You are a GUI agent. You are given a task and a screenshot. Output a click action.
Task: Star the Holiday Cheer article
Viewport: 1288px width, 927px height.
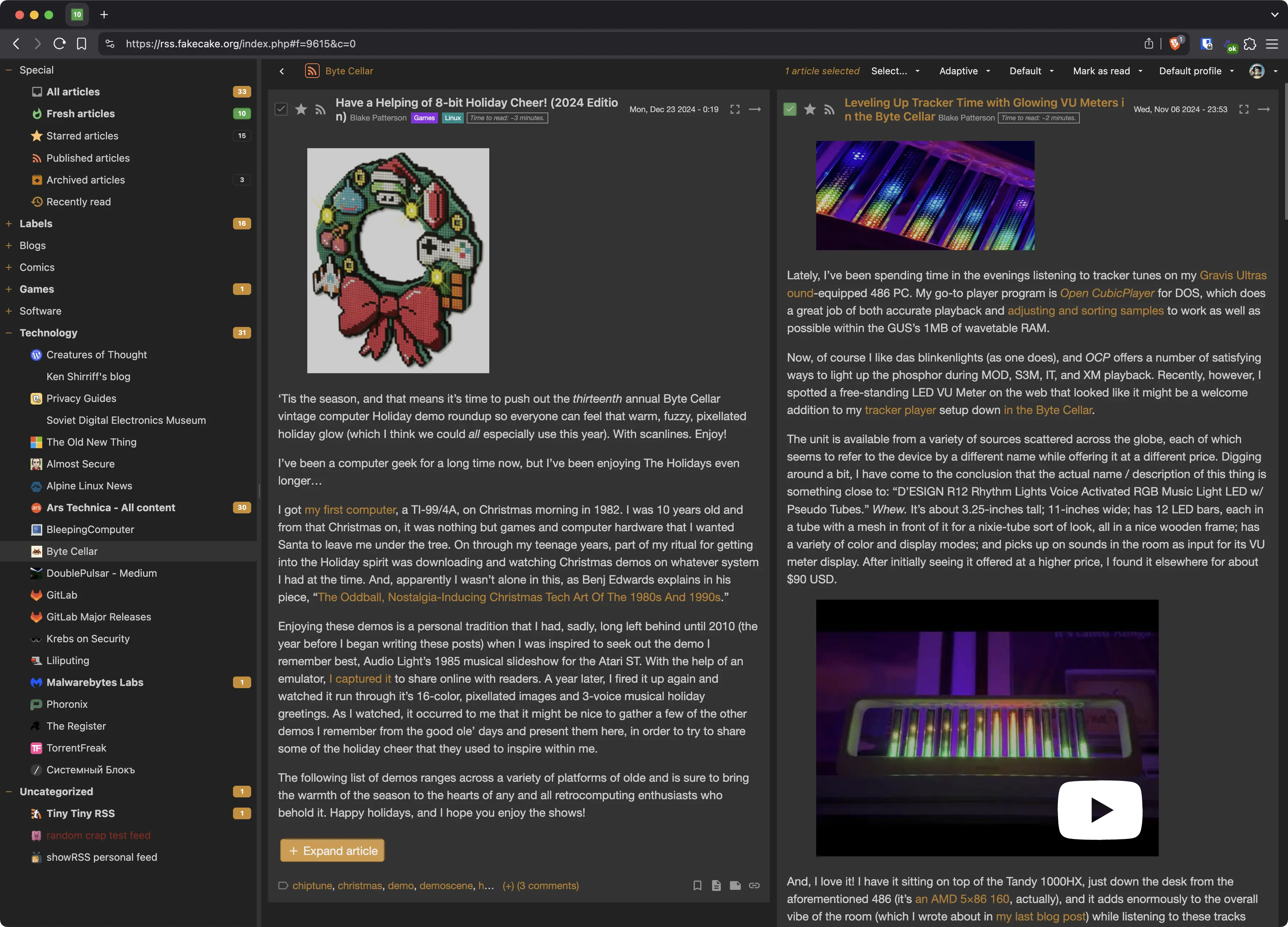[301, 109]
